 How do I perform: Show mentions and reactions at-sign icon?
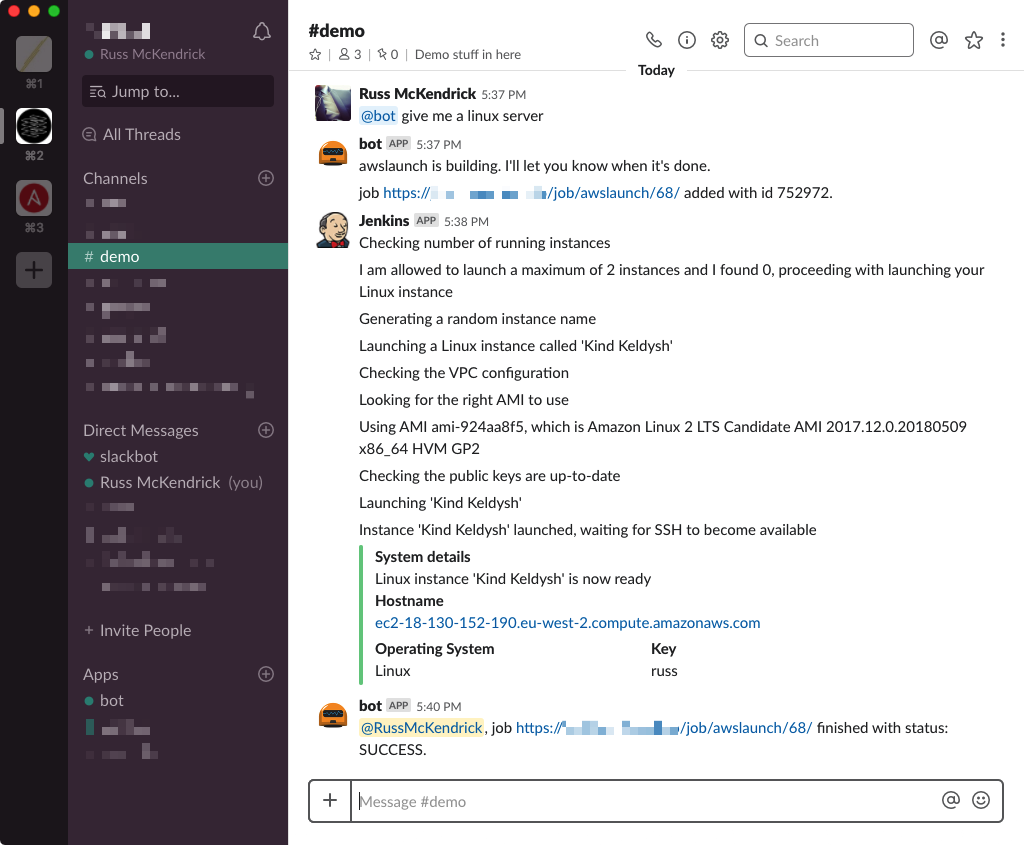point(938,40)
